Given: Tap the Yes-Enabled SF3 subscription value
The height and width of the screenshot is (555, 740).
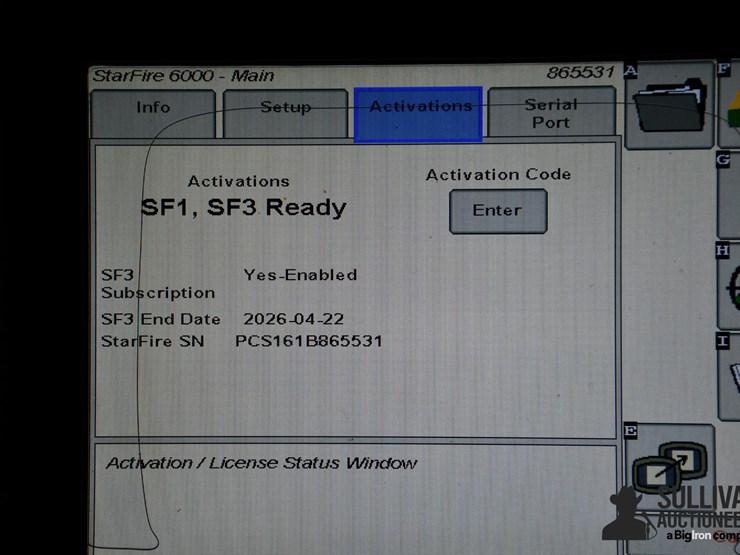Looking at the screenshot, I should 300,274.
